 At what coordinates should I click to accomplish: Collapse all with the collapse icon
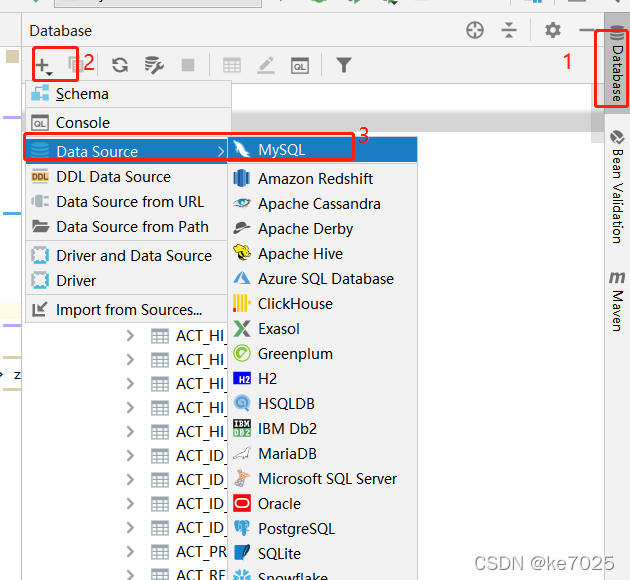pos(509,30)
